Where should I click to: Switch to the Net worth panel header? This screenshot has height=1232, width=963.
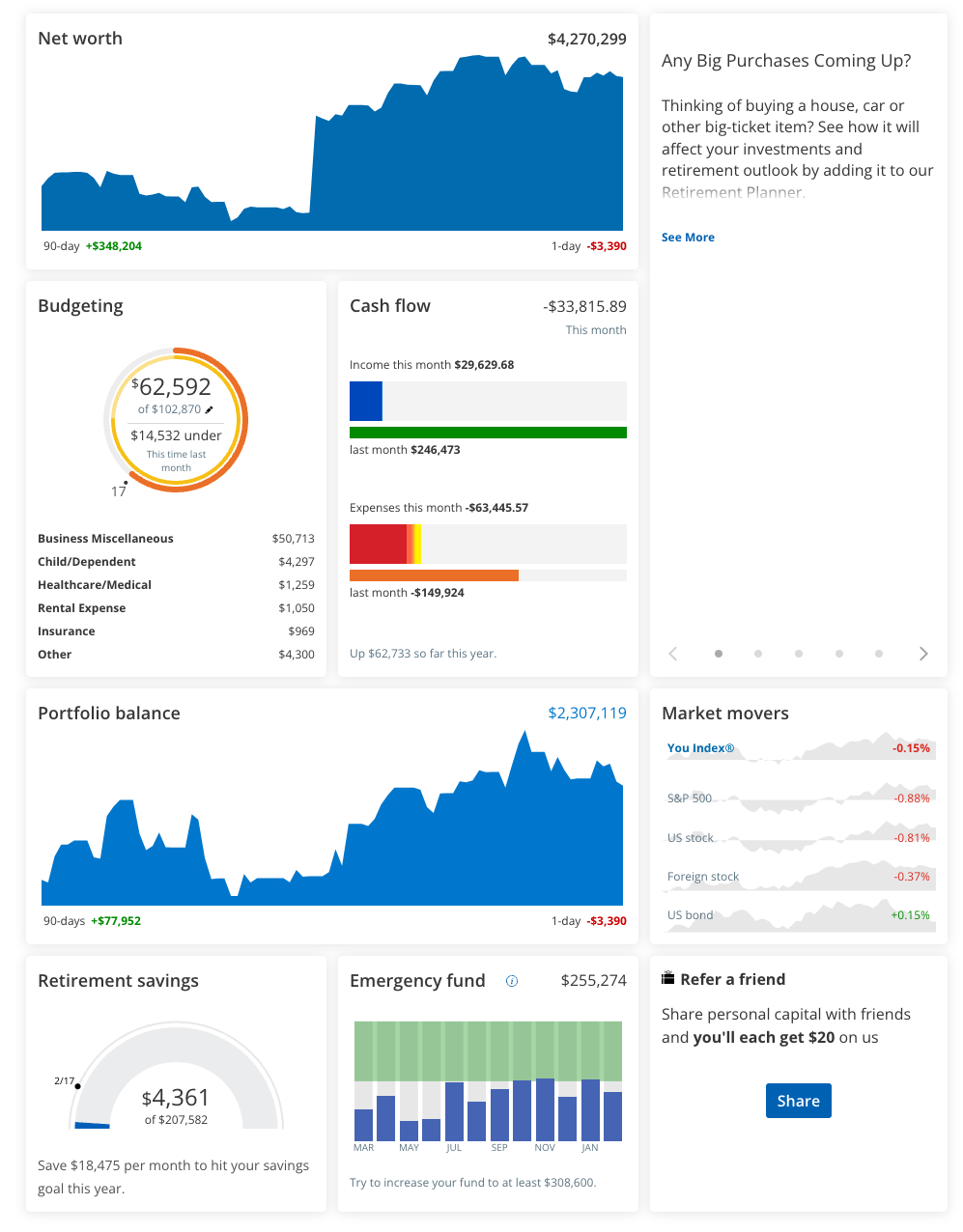[x=80, y=39]
